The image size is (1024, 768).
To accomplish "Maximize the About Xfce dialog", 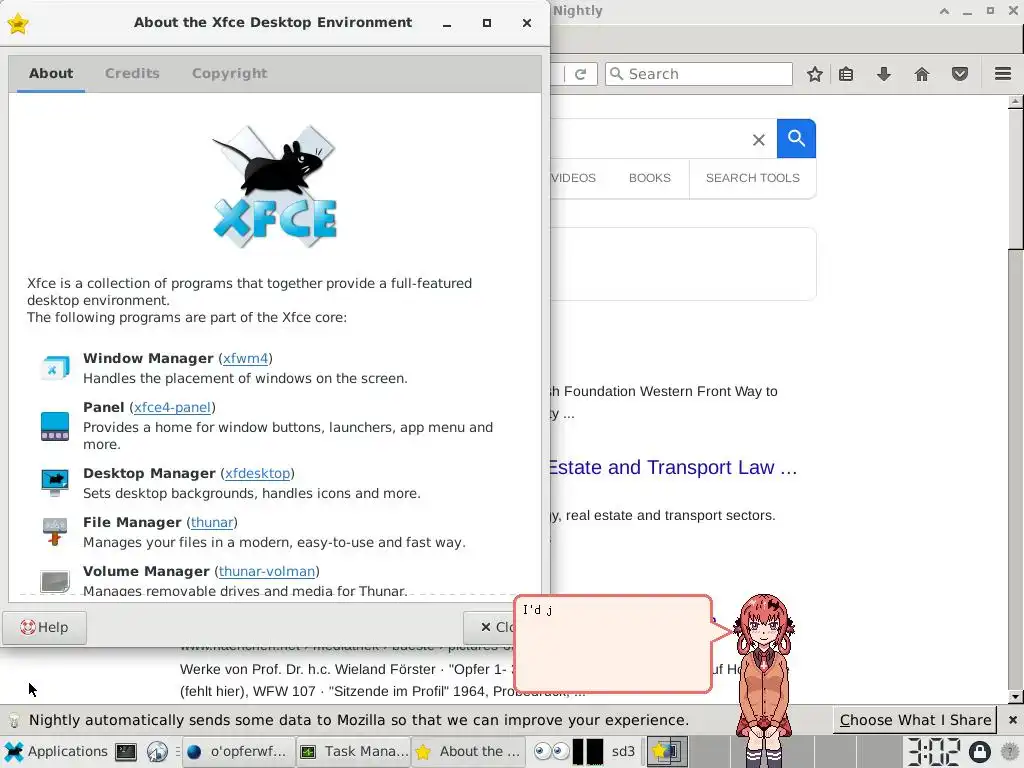I will [487, 23].
